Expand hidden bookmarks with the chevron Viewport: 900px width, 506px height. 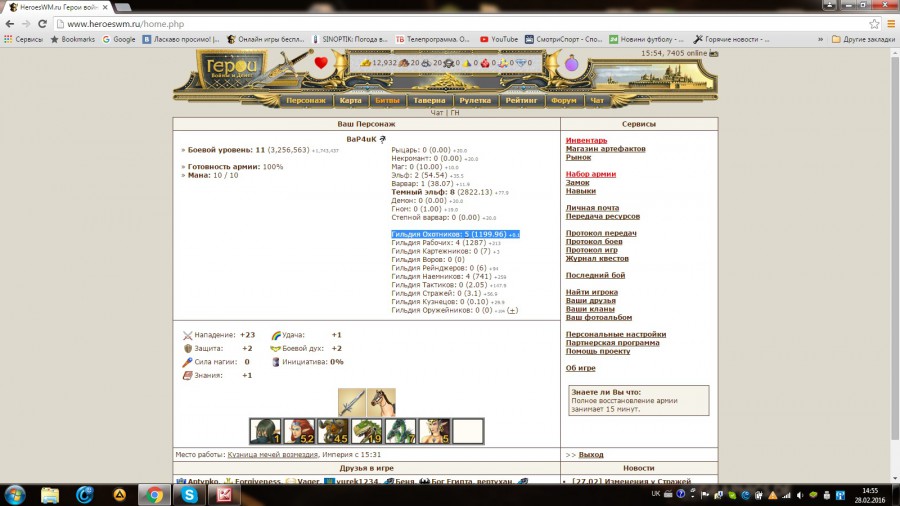820,39
